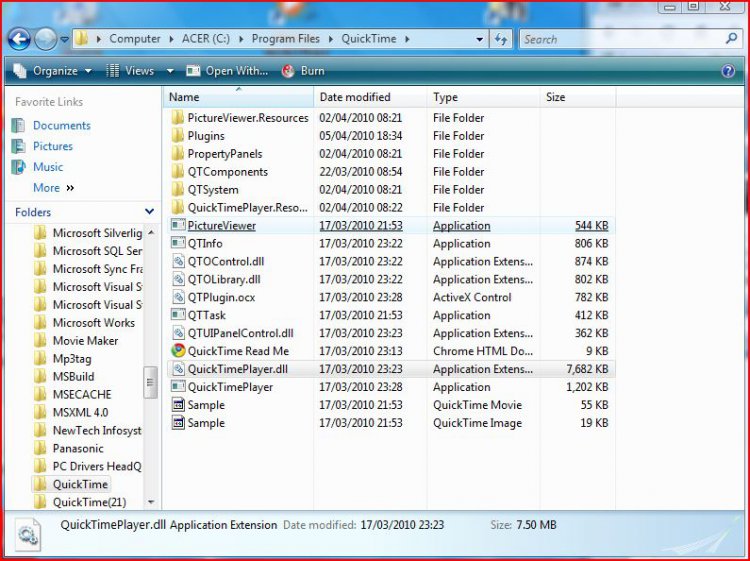Select MSXML 4.0 in the folder tree
This screenshot has height=561, width=750.
tap(80, 412)
